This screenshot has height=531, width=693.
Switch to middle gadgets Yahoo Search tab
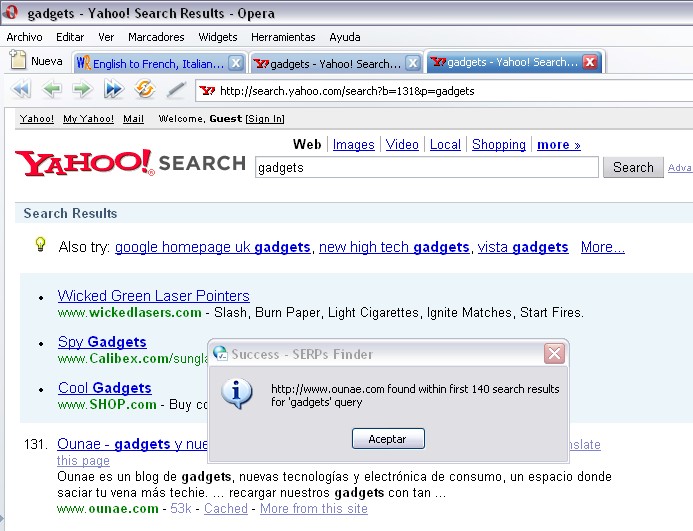pos(335,63)
